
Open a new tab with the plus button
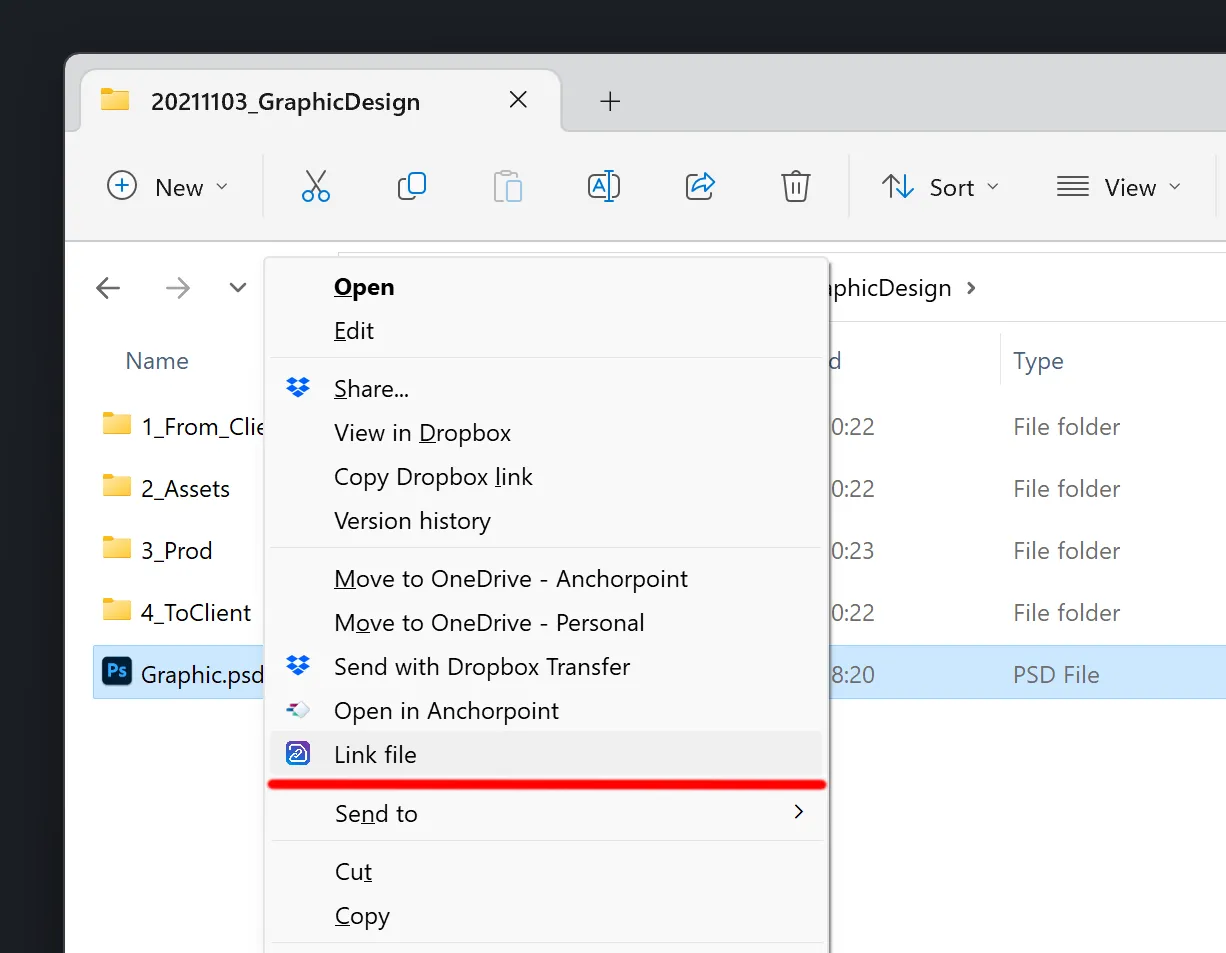(x=610, y=100)
